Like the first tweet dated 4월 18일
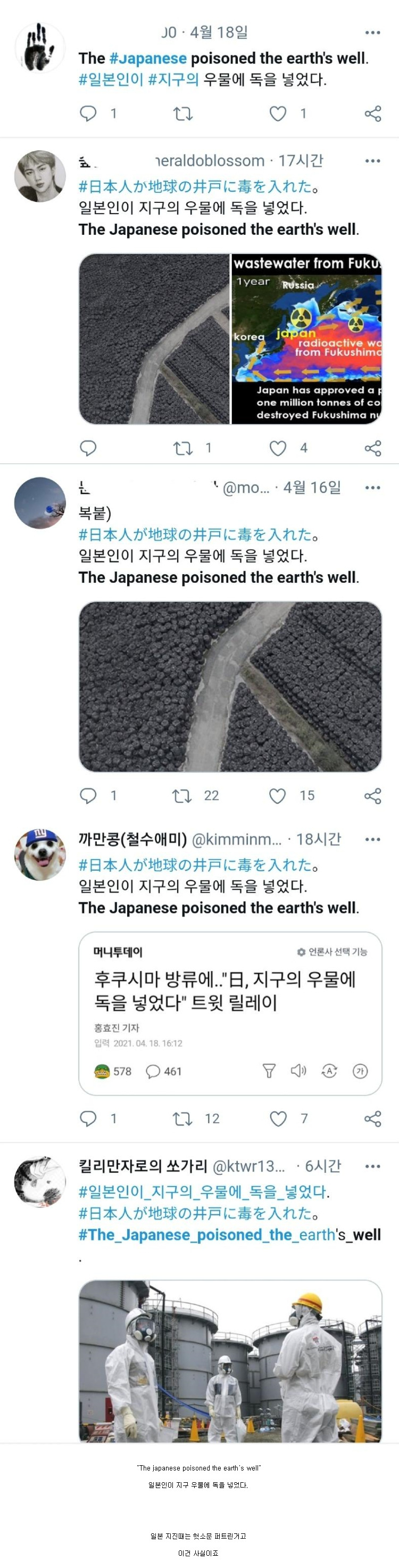 (278, 114)
